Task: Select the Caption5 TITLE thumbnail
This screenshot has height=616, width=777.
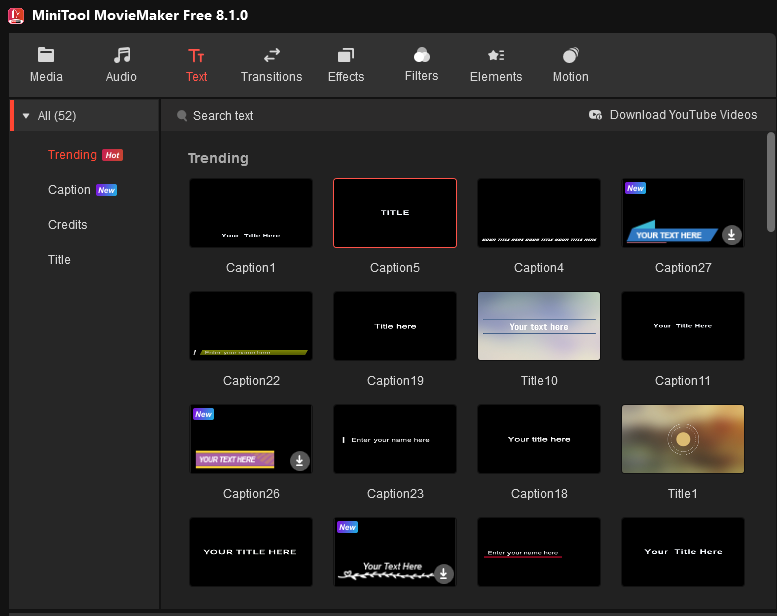Action: point(395,213)
